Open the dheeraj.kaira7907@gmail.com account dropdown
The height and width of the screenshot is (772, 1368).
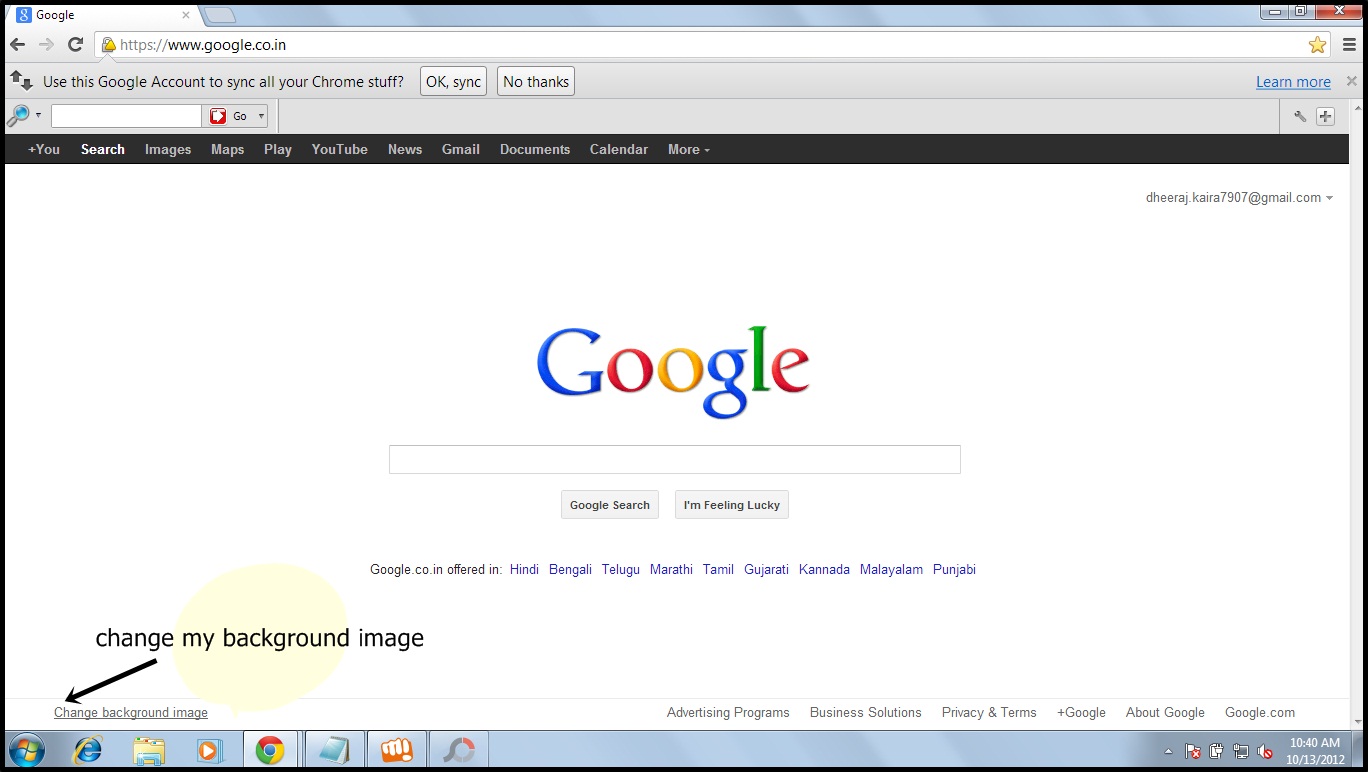(x=1239, y=198)
